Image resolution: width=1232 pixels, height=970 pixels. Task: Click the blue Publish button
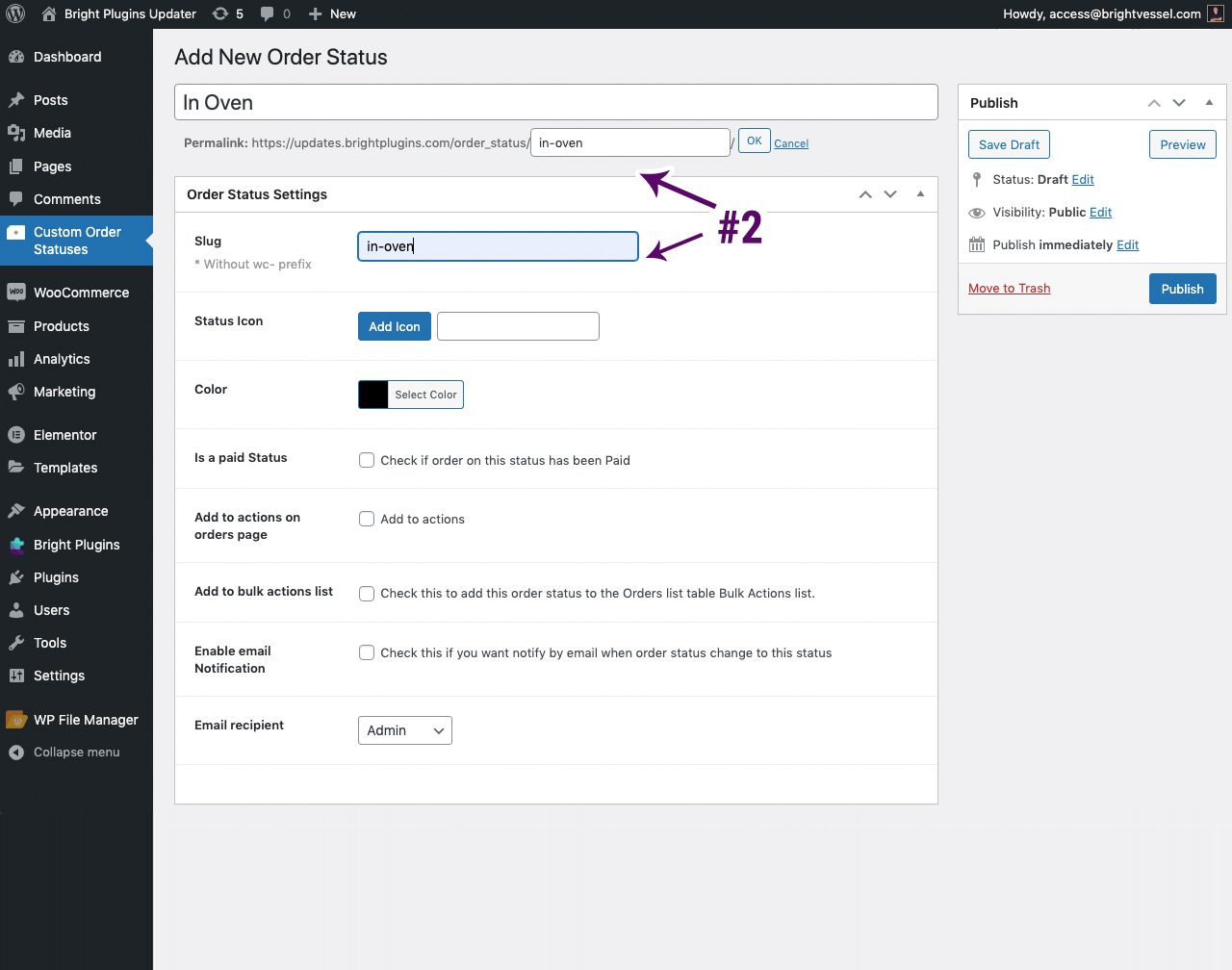(x=1182, y=289)
